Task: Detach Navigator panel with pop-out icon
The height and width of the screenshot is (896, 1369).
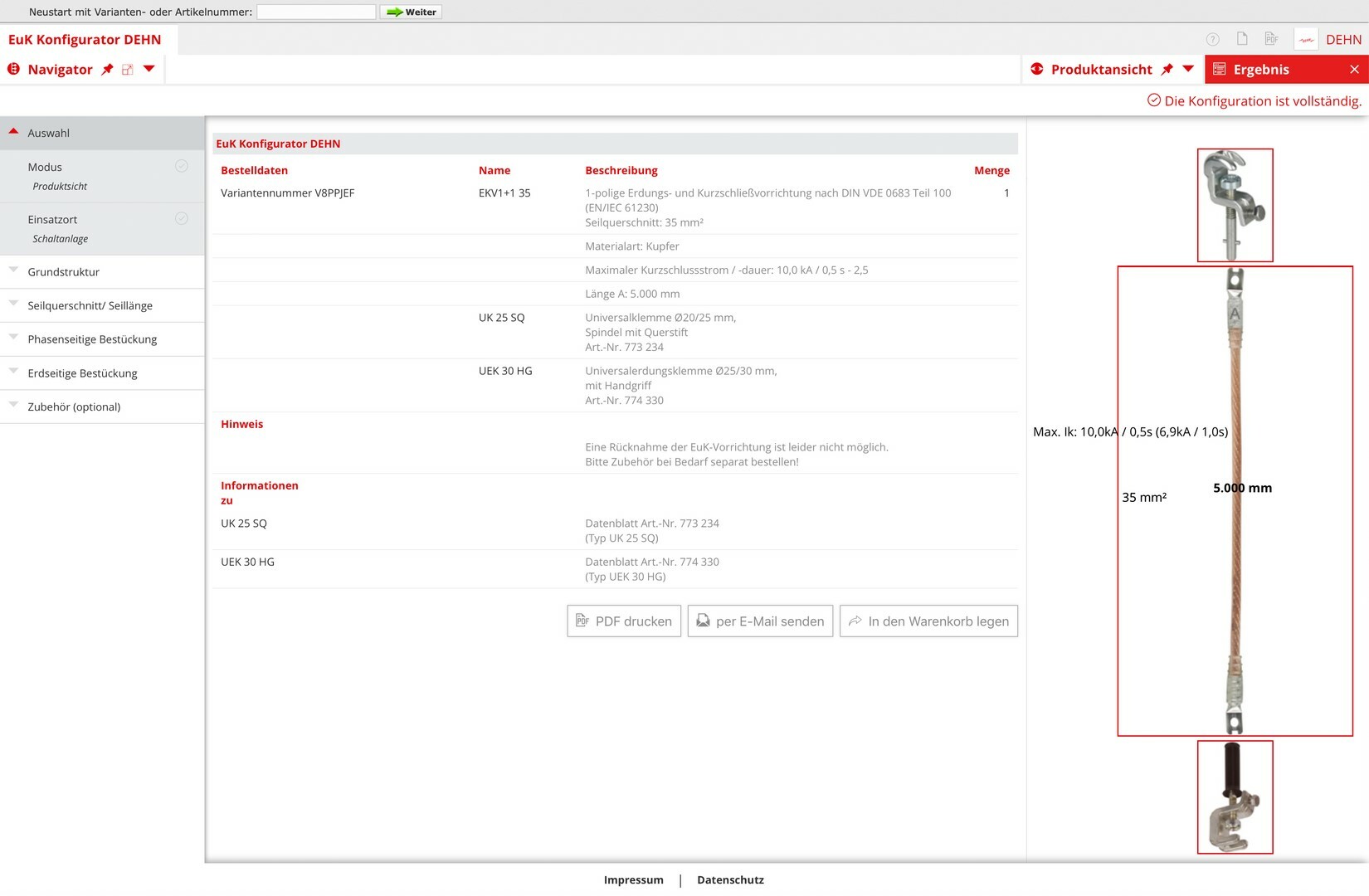Action: tap(128, 70)
